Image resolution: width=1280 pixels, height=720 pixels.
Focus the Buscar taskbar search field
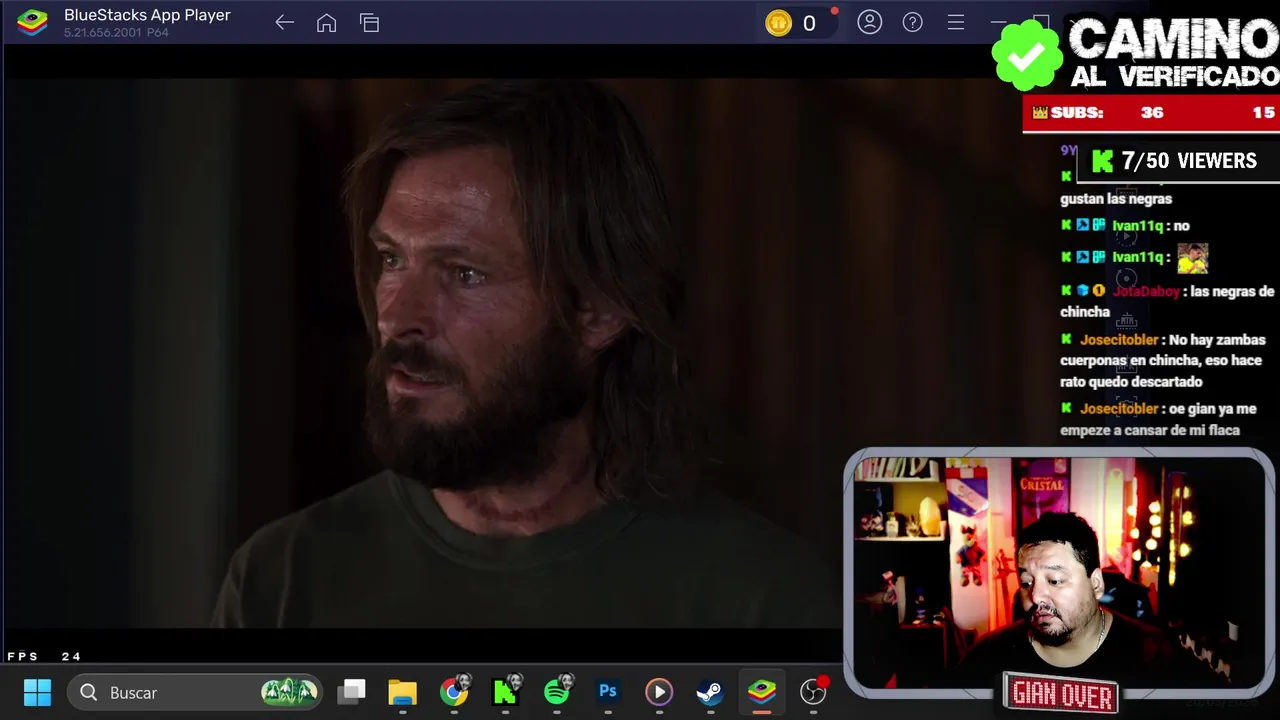click(195, 692)
